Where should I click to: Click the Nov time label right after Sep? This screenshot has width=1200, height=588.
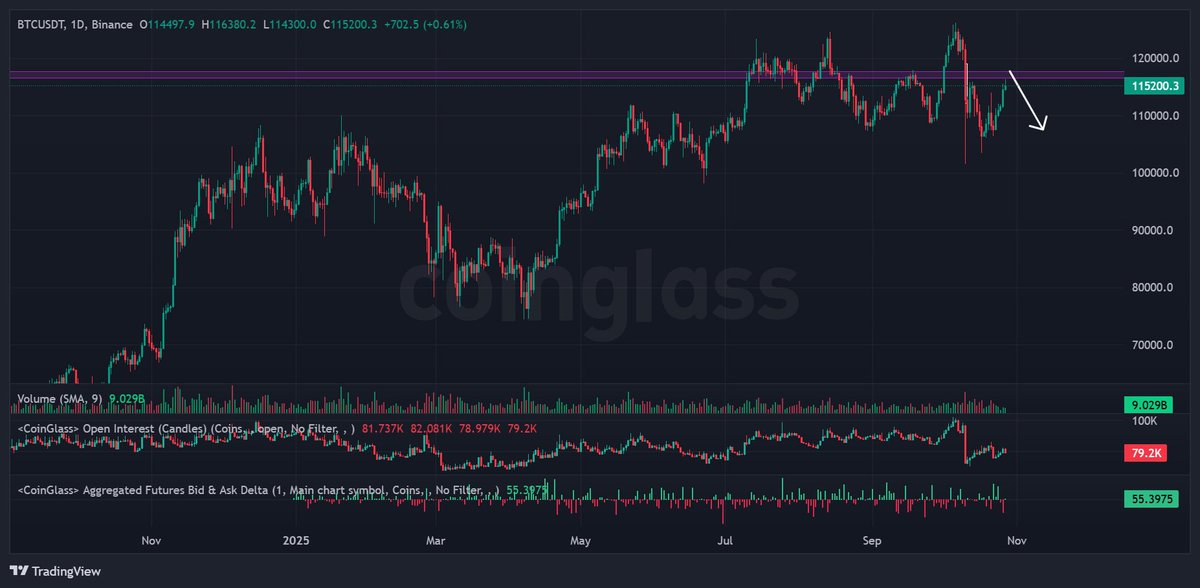(1016, 539)
